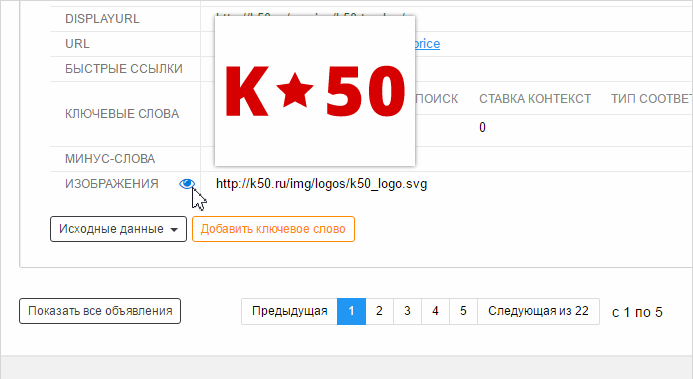Select the k50_logo.svg image URL text
Screen dimensions: 693x379
tap(321, 184)
